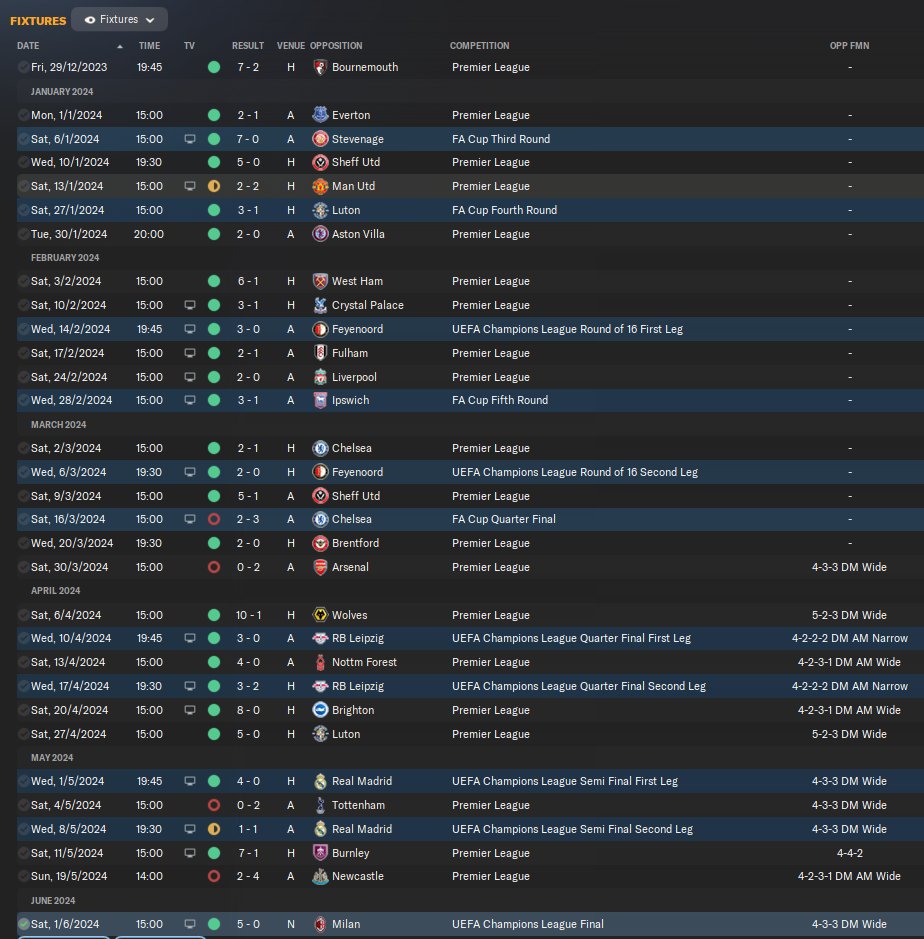Open the Sheff Utd team link on 10/1/2024
The width and height of the screenshot is (924, 939).
click(x=356, y=162)
